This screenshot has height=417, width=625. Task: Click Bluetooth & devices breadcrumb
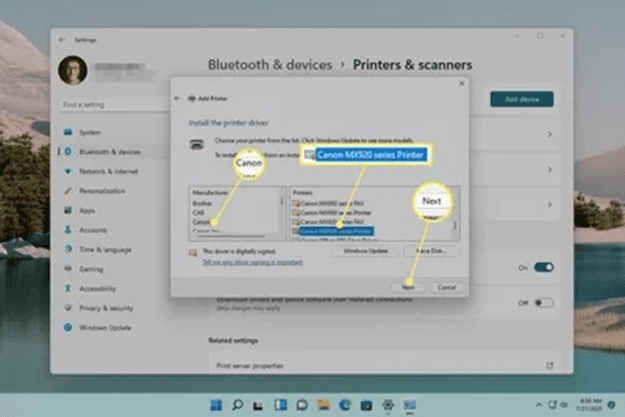click(x=270, y=65)
